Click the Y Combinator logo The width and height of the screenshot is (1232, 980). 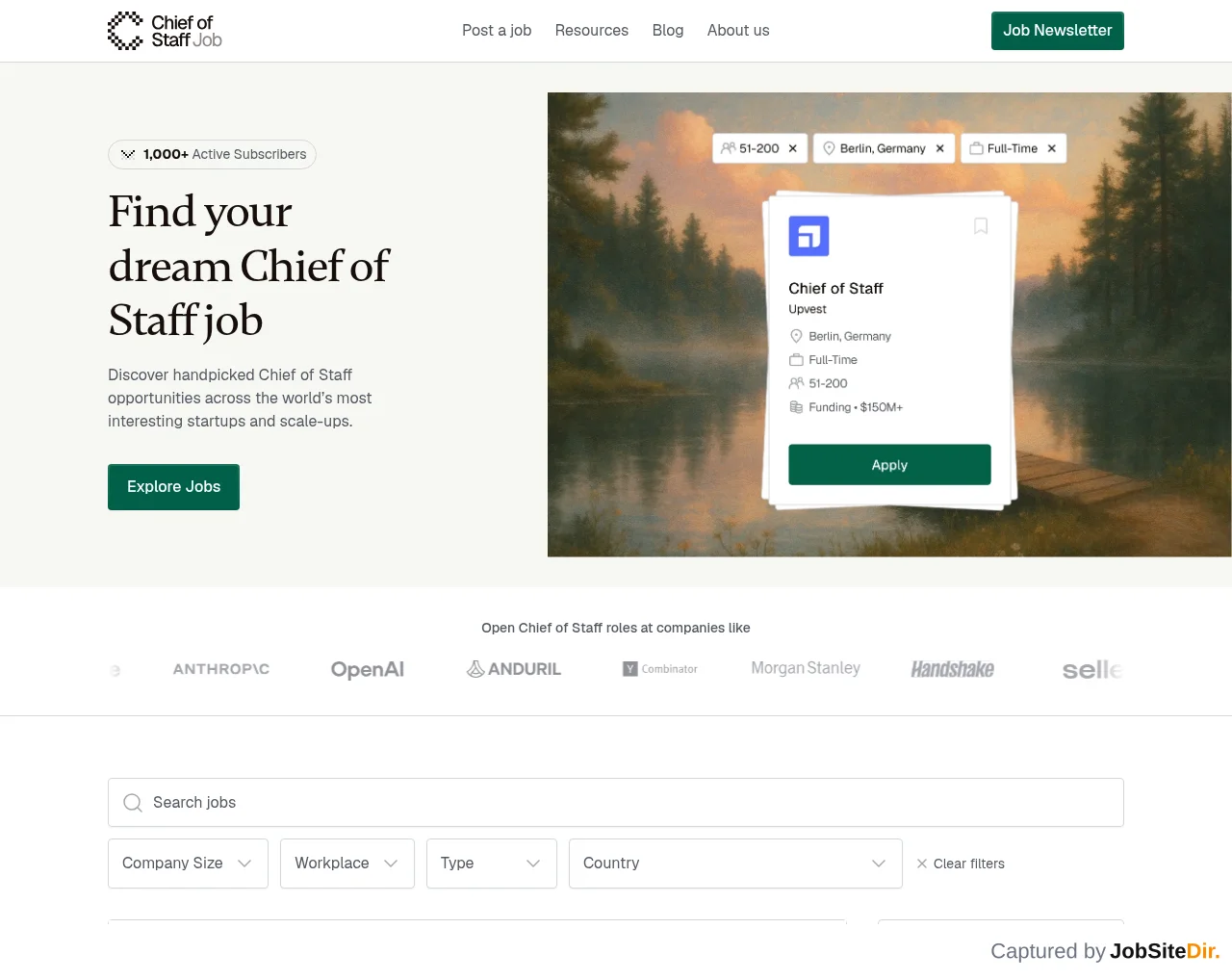(660, 669)
